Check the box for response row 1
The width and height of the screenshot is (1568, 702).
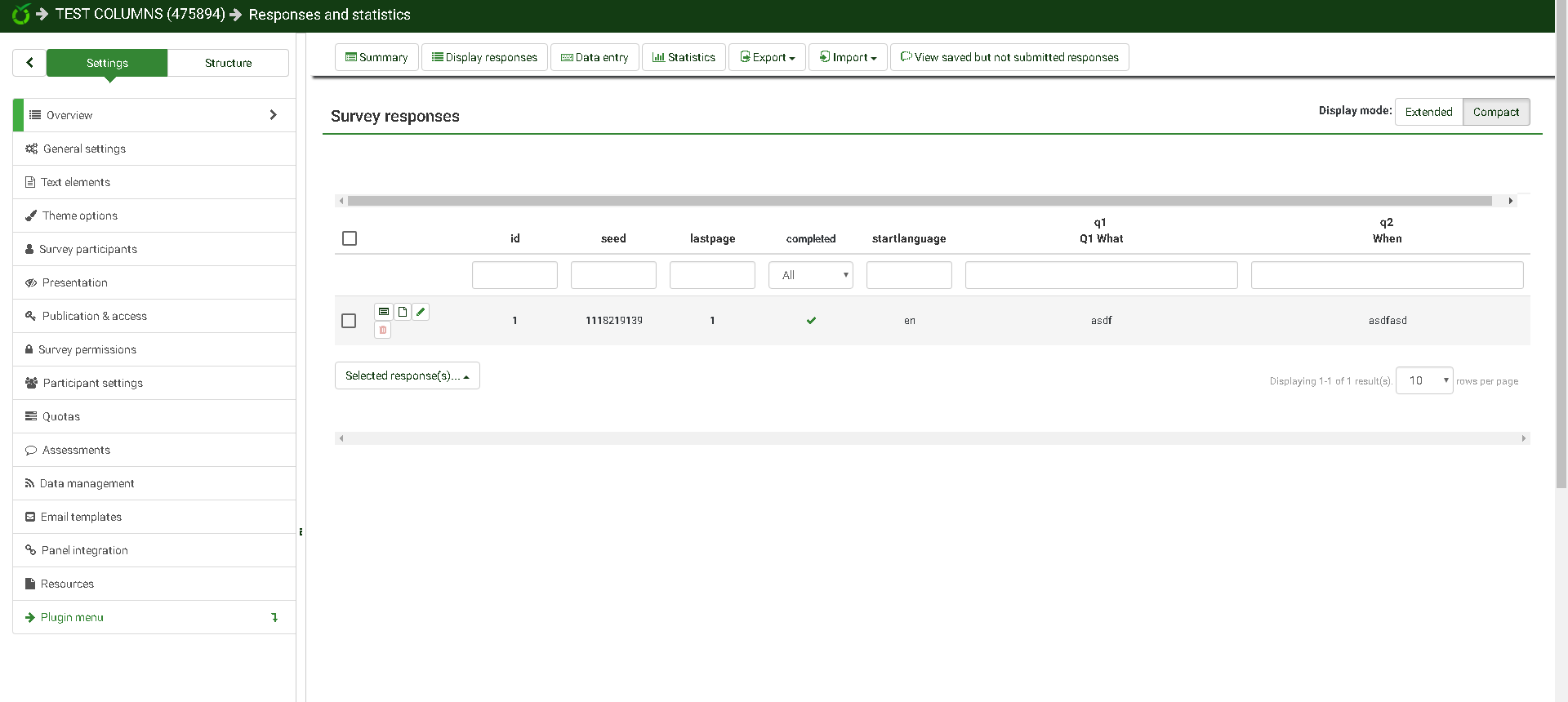[349, 321]
